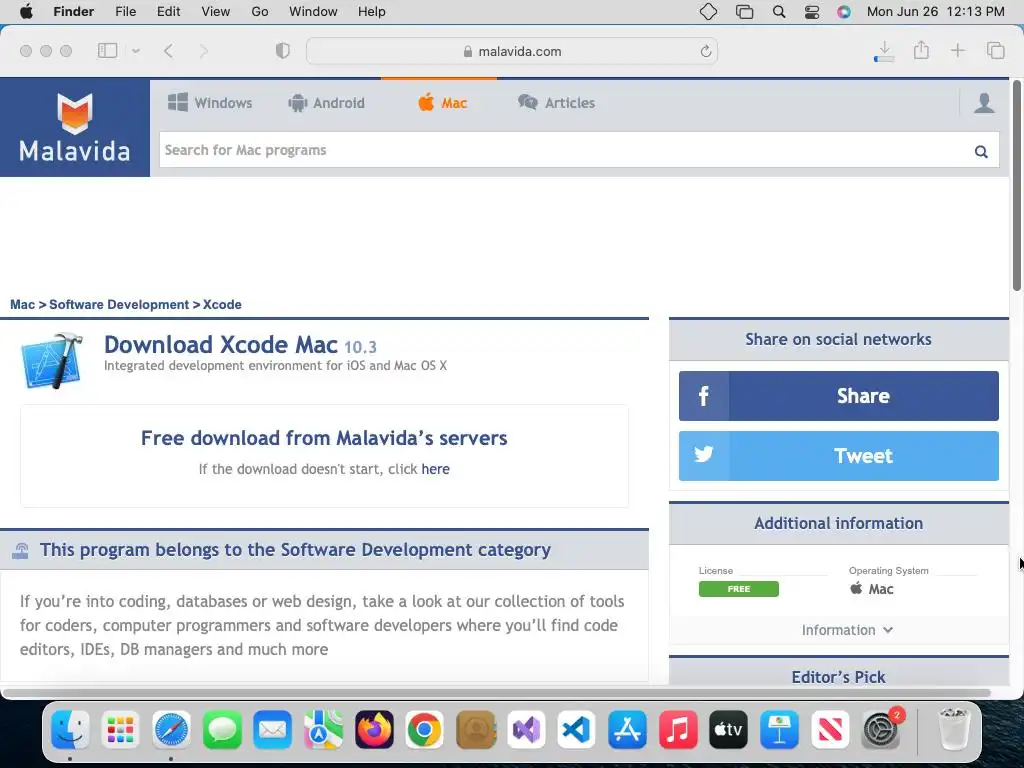The image size is (1024, 768).
Task: Click date and time in menu bar
Action: 935,11
